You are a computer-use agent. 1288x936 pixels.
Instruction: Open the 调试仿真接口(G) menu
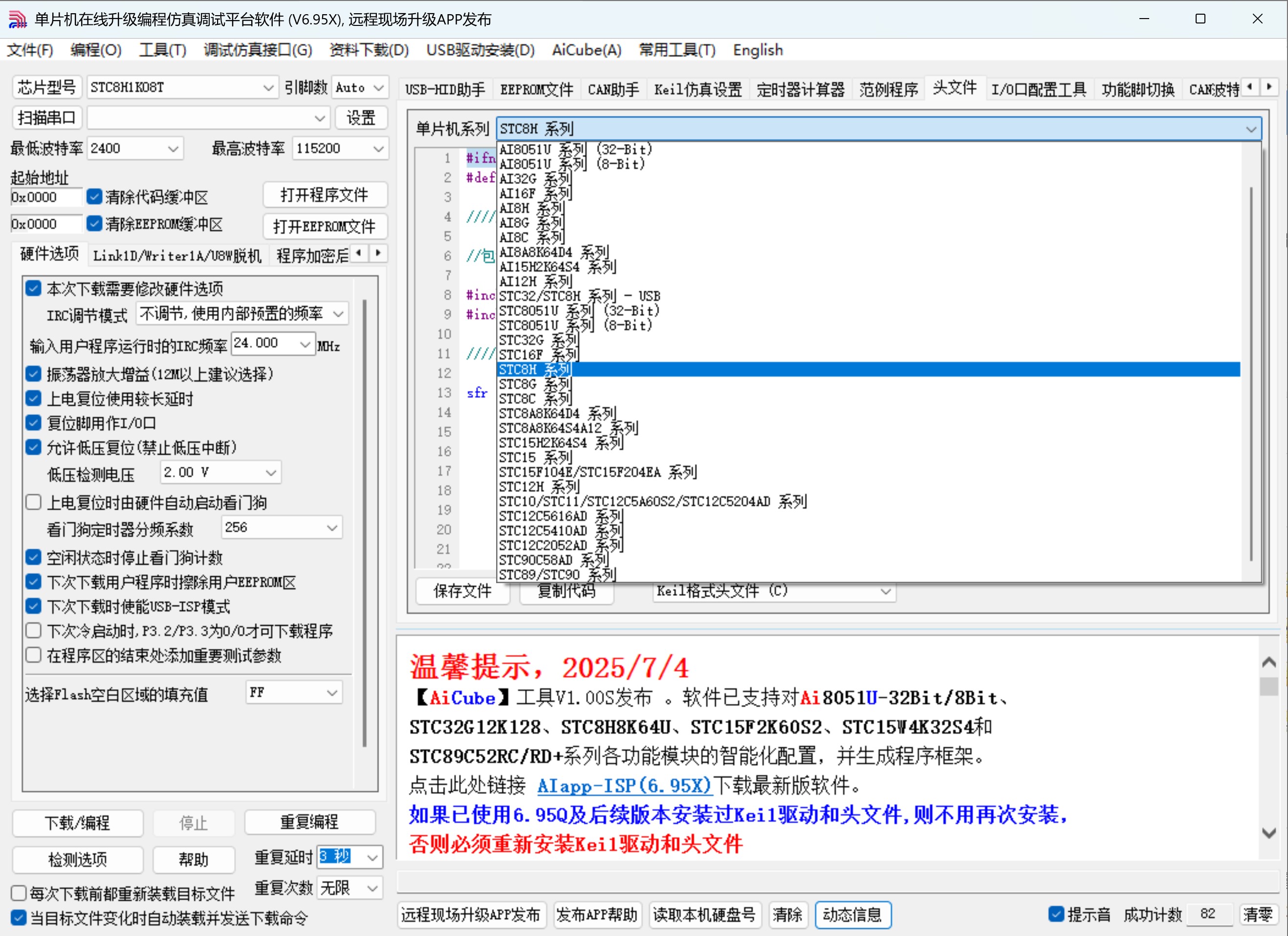[258, 50]
